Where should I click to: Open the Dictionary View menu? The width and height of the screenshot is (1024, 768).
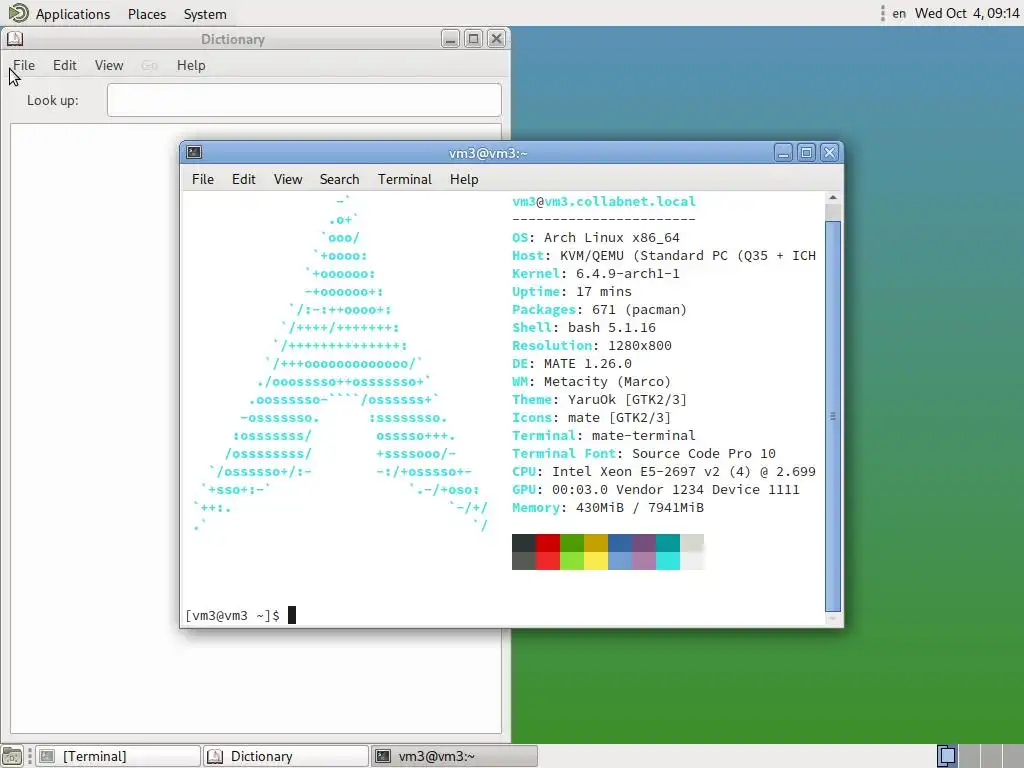point(108,65)
